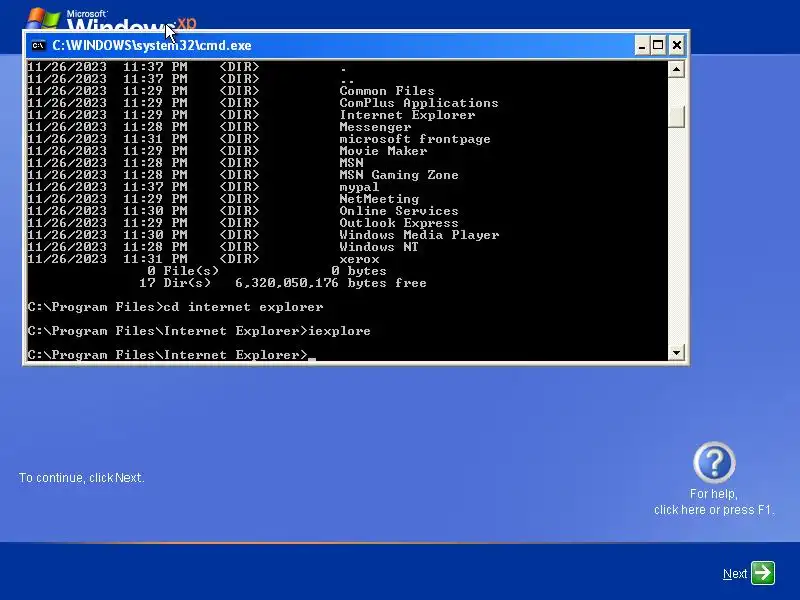The height and width of the screenshot is (600, 800).
Task: Click the green Next arrow icon
Action: [x=763, y=573]
